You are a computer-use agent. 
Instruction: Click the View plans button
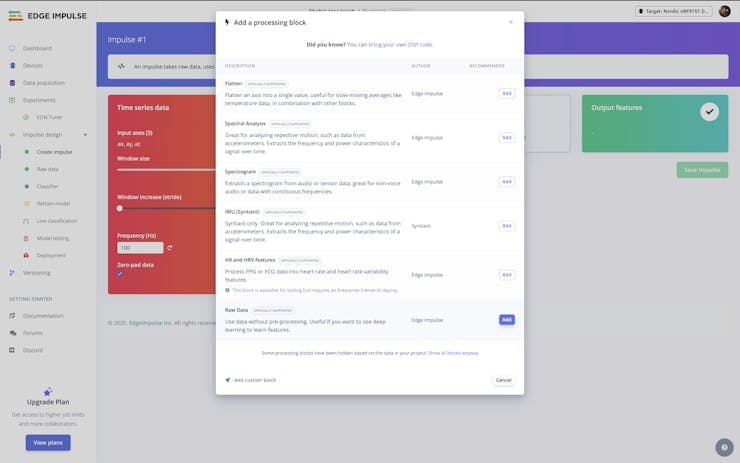(x=48, y=443)
